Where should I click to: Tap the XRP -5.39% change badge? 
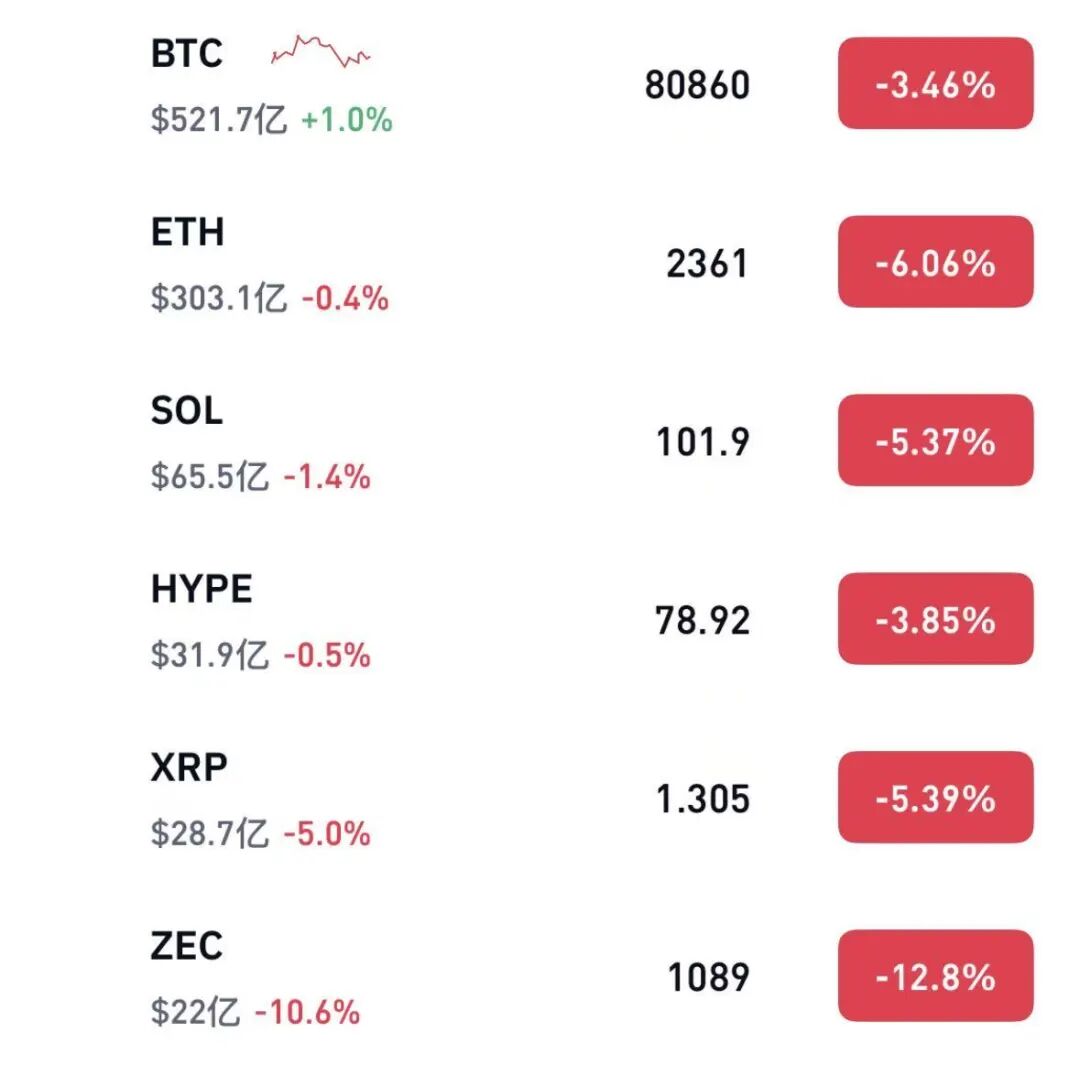[x=935, y=797]
